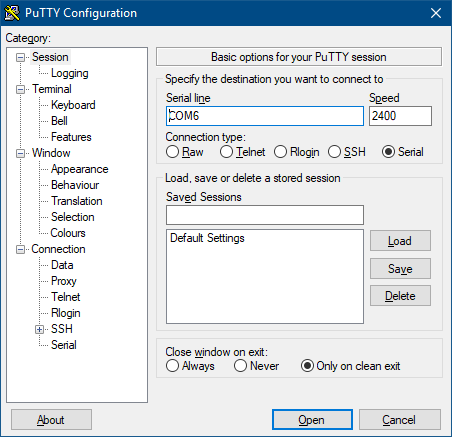452x437 pixels.
Task: Collapse the Terminal tree node
Action: (x=21, y=89)
